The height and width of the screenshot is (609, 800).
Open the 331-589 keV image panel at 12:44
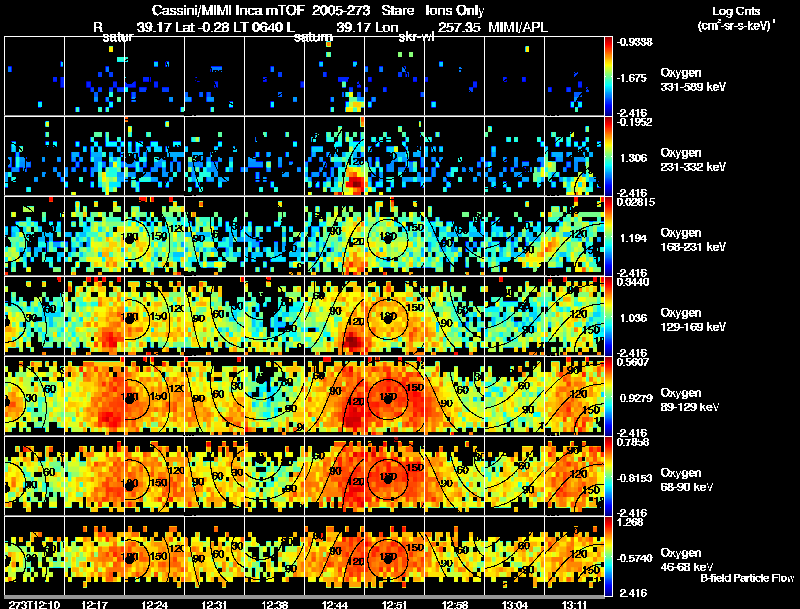coord(335,76)
